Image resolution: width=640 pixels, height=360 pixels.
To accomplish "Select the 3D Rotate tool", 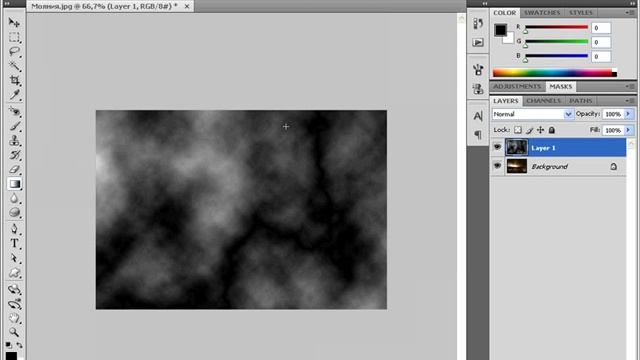I will pos(14,290).
